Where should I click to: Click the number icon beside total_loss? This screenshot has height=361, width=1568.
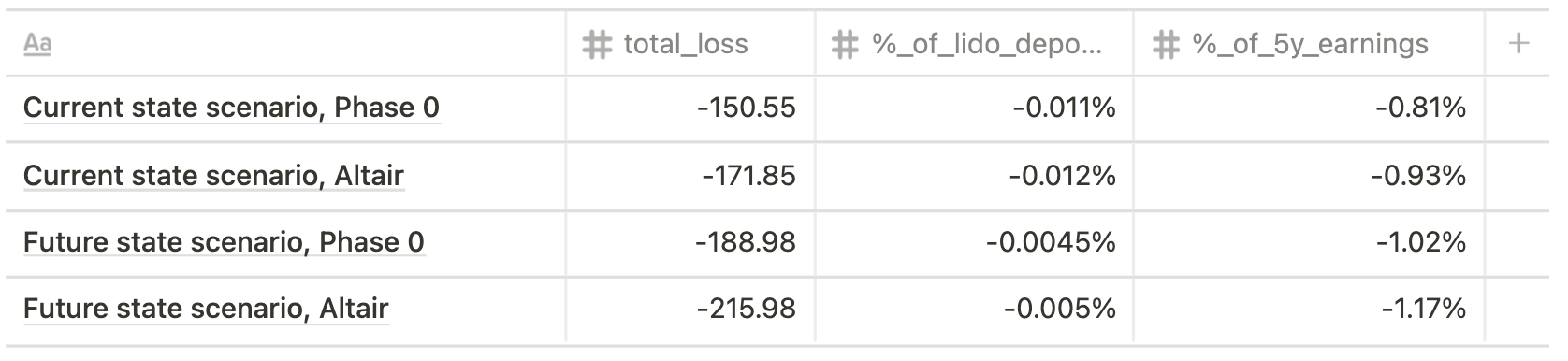coord(596,44)
